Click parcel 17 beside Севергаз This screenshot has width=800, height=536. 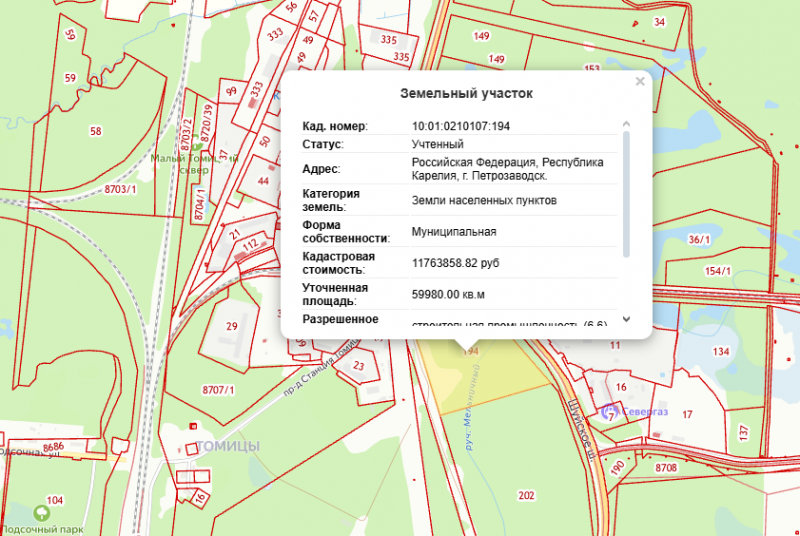pos(687,413)
